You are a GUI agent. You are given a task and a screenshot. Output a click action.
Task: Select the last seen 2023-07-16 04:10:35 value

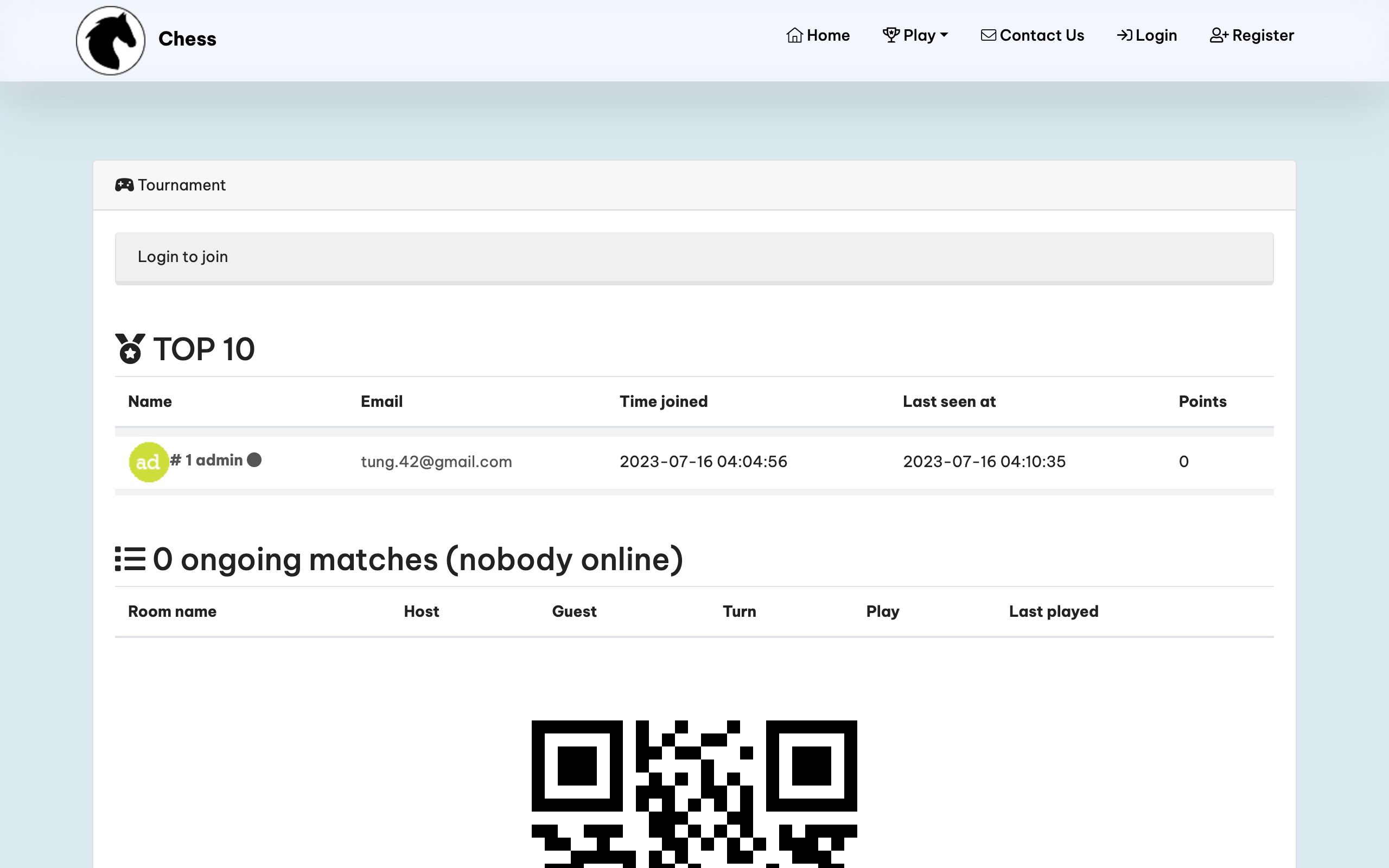[984, 462]
